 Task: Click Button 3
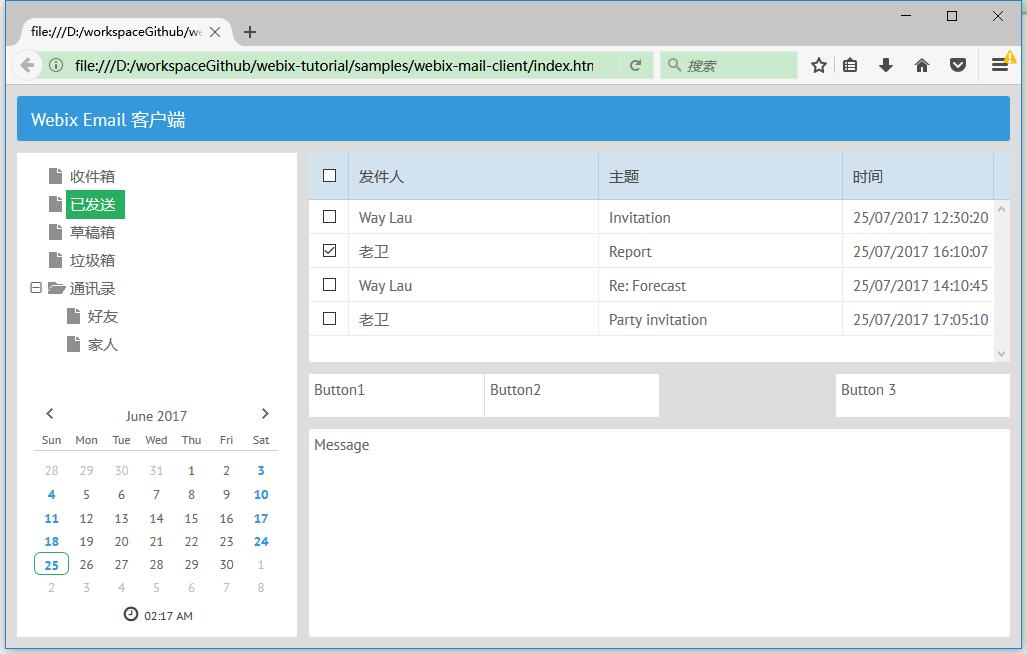point(923,395)
